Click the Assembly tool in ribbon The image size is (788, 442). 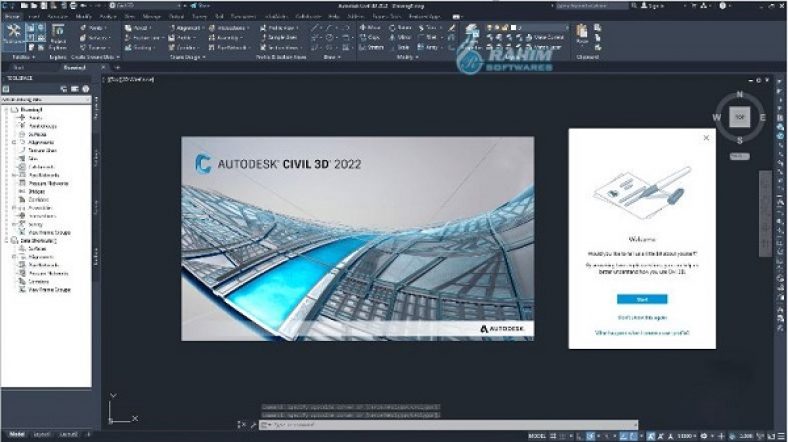226,38
